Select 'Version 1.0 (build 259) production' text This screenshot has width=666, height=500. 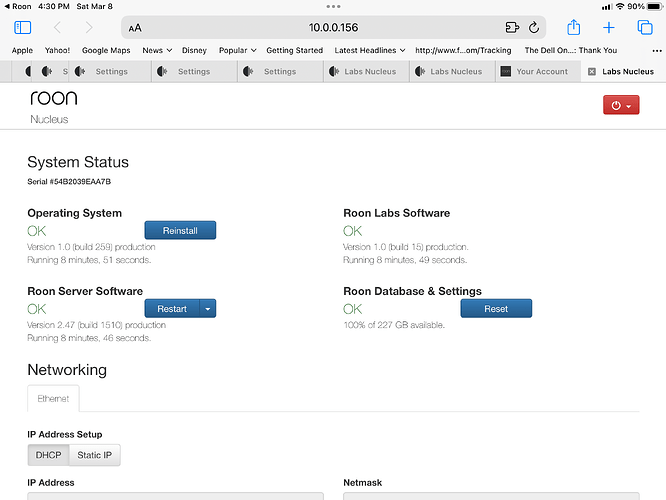(x=91, y=247)
